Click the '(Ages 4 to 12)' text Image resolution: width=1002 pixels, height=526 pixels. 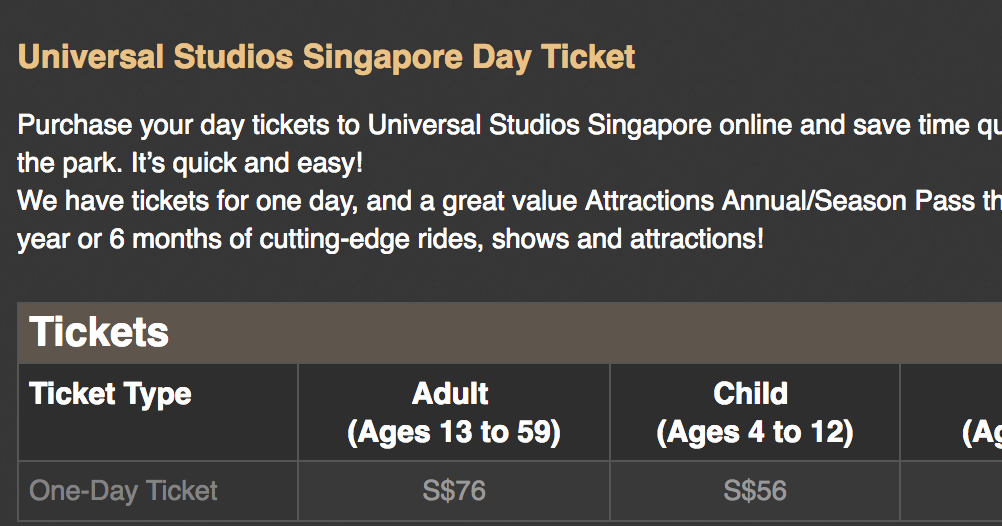coord(754,433)
